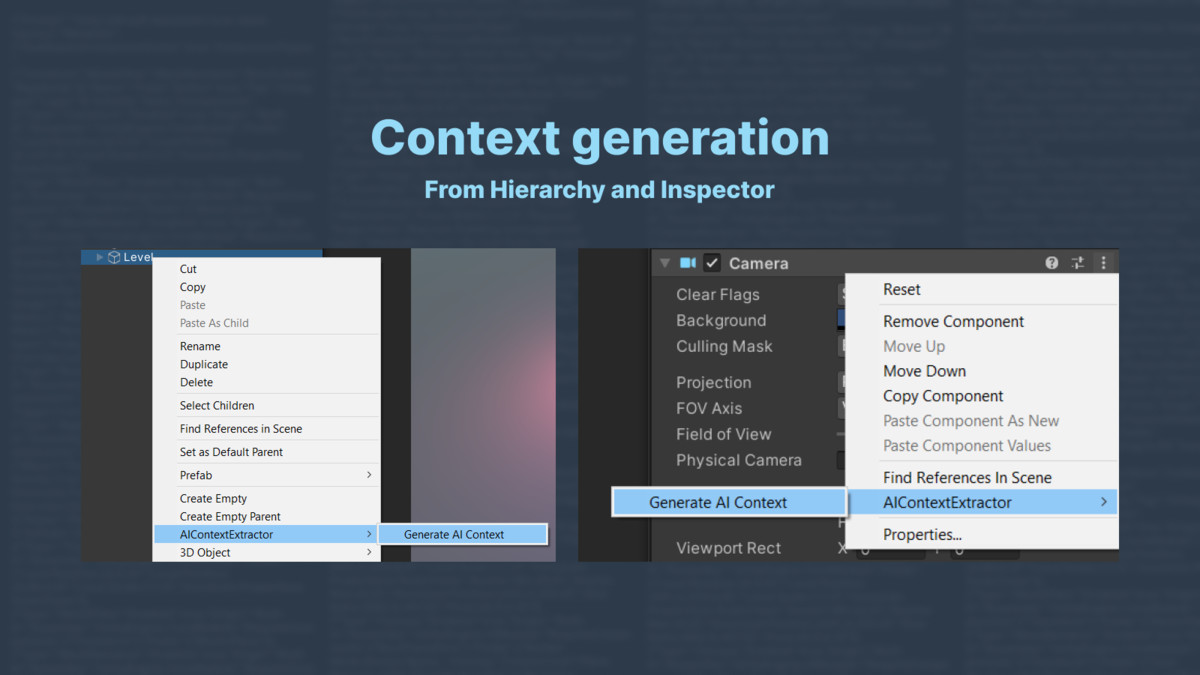Click Generate AI Context in Hierarchy submenu

click(x=463, y=534)
